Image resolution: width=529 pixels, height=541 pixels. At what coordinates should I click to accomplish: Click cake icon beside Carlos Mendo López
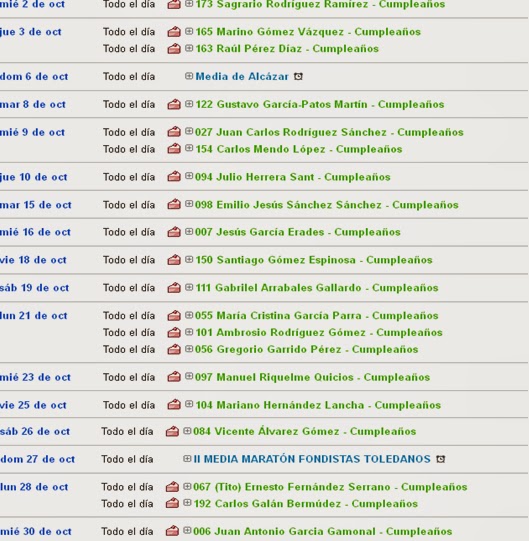(x=174, y=149)
